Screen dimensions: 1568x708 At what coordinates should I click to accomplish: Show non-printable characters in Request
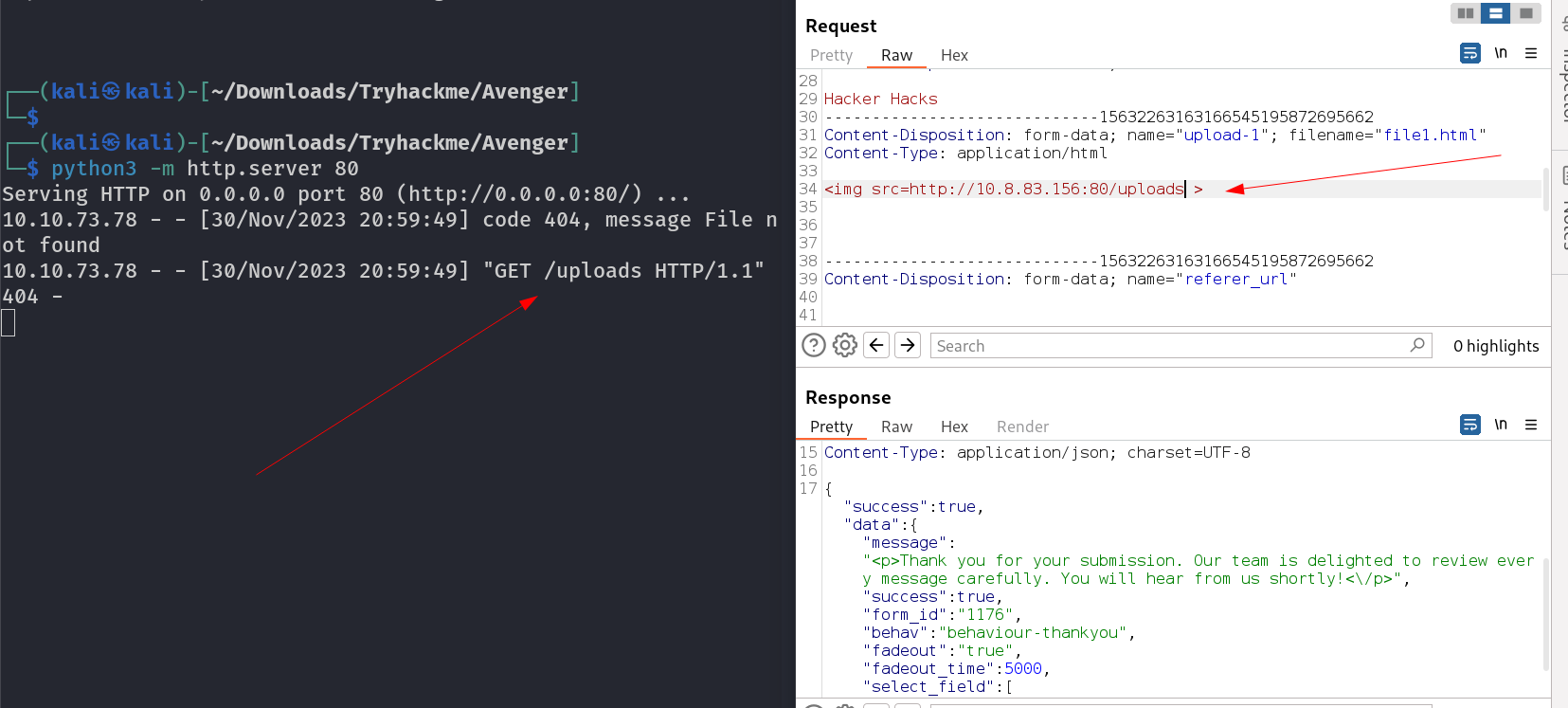pos(1501,53)
